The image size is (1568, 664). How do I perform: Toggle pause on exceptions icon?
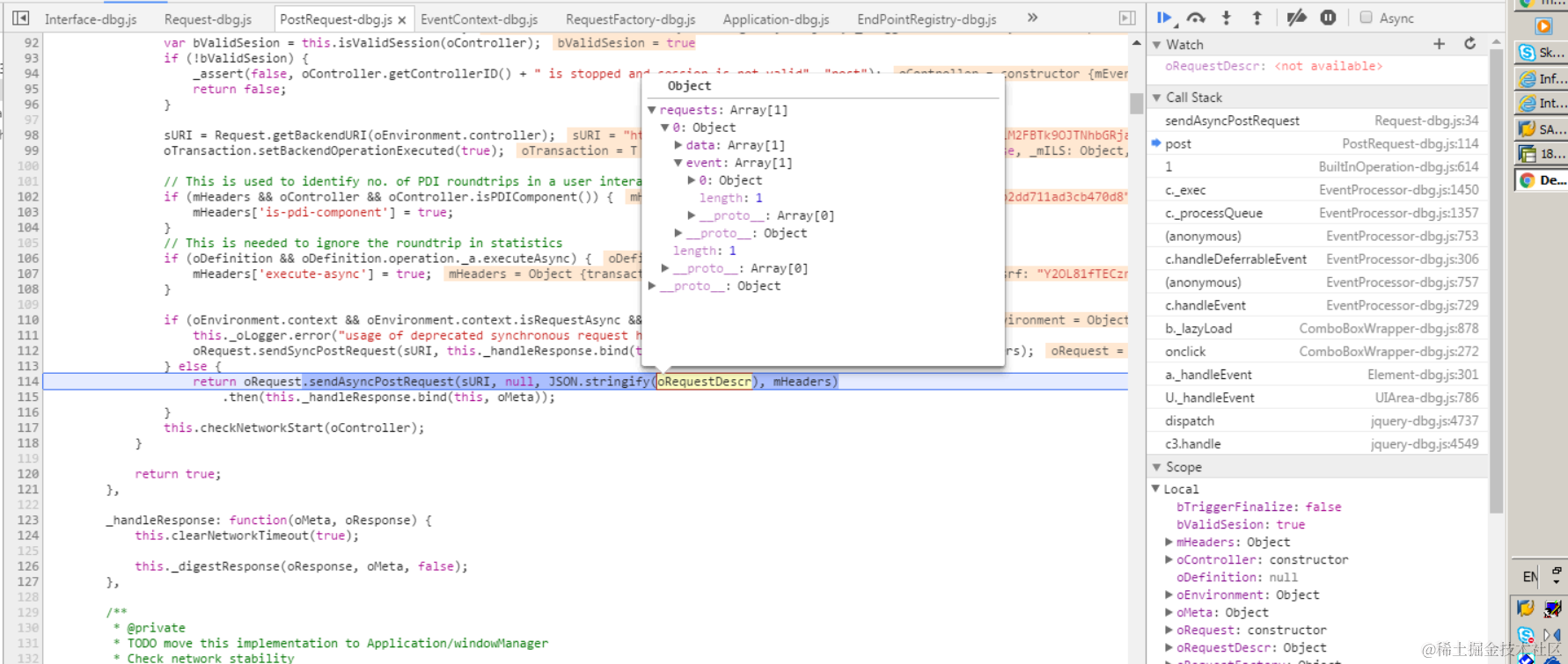[x=1329, y=18]
